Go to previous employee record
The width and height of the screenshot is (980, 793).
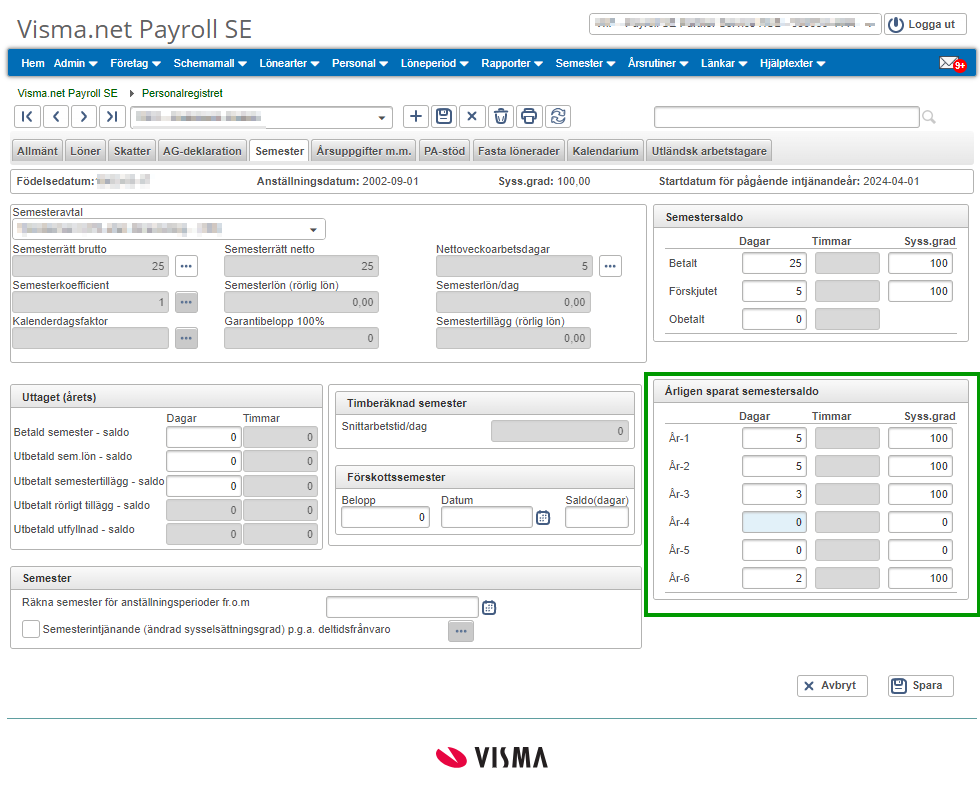(56, 116)
